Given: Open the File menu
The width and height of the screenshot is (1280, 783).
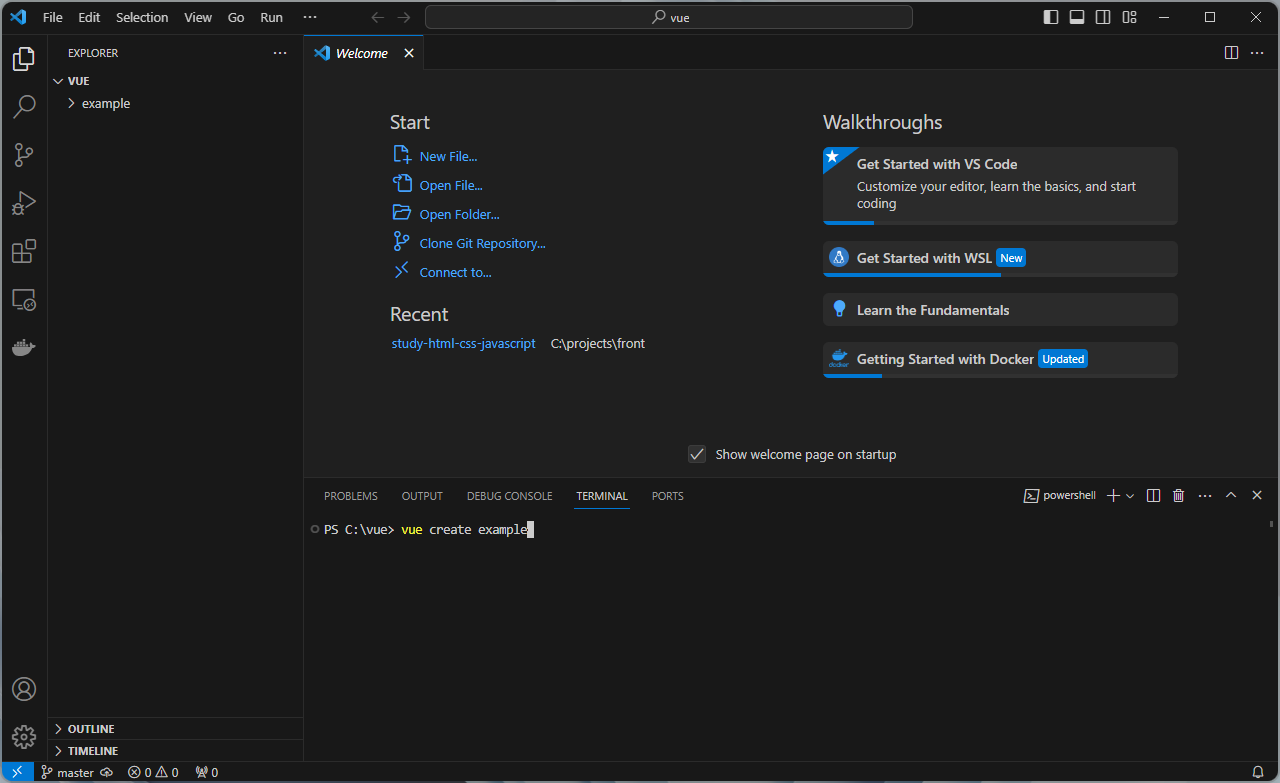Looking at the screenshot, I should coord(53,17).
